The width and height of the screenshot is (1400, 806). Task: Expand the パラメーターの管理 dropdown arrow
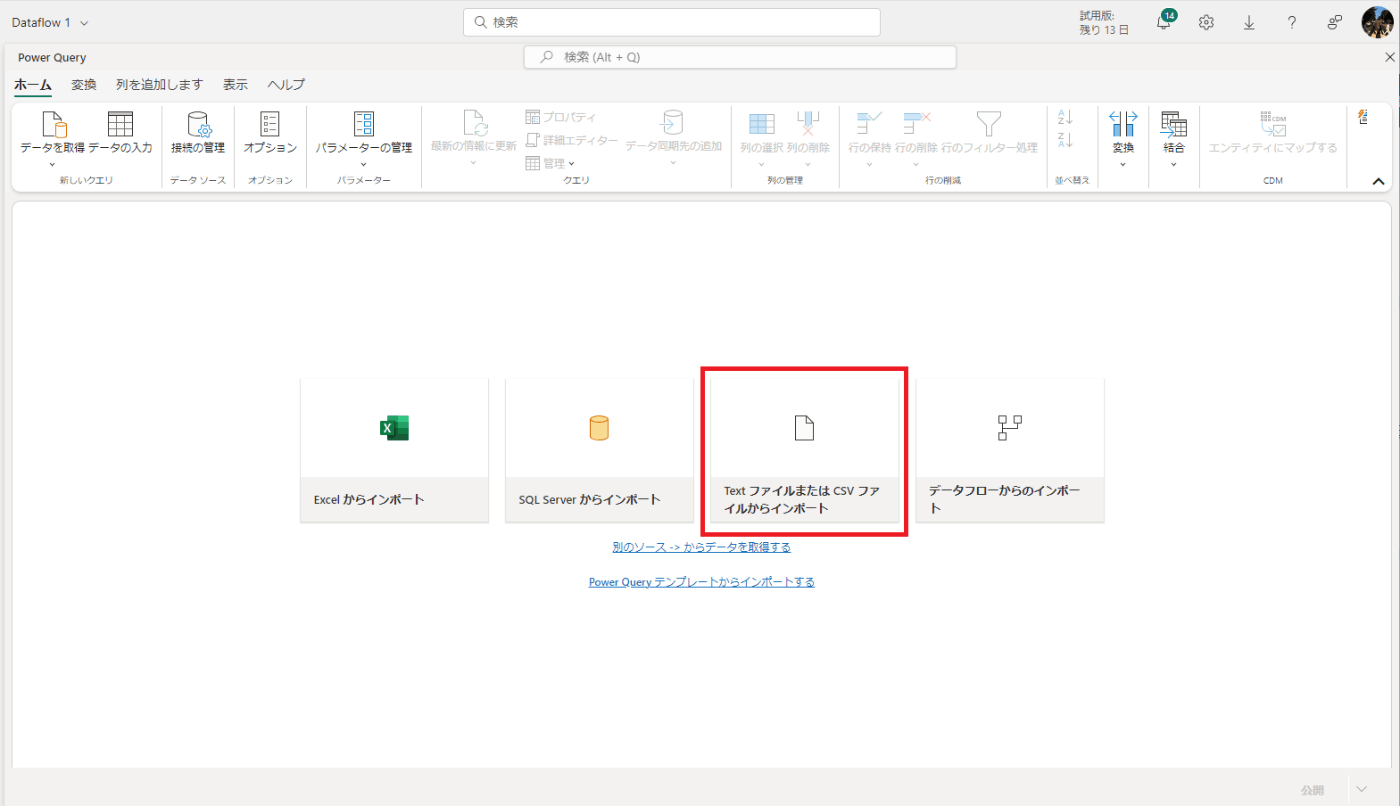364,164
